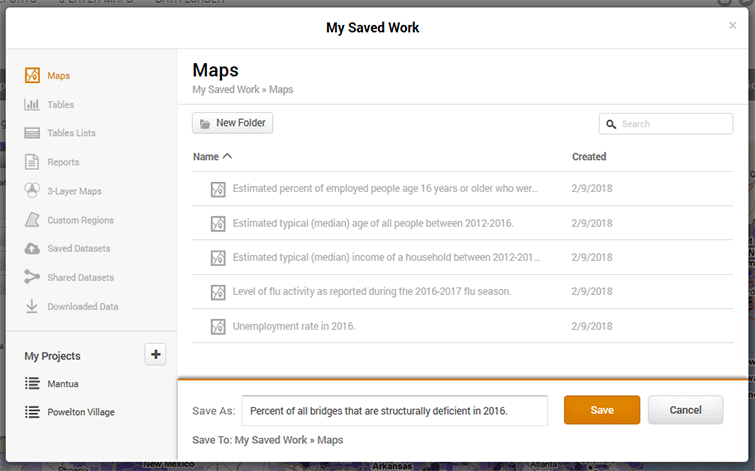This screenshot has width=755, height=471.
Task: Open Custom Regions section
Action: [x=80, y=220]
